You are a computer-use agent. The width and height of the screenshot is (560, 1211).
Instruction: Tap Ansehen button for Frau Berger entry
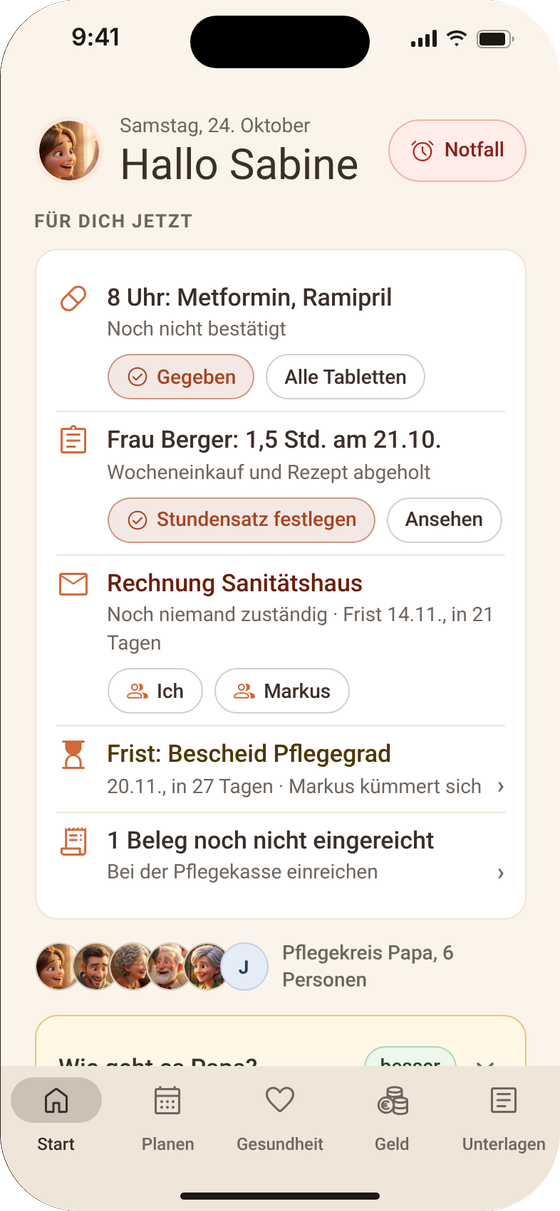pos(444,520)
